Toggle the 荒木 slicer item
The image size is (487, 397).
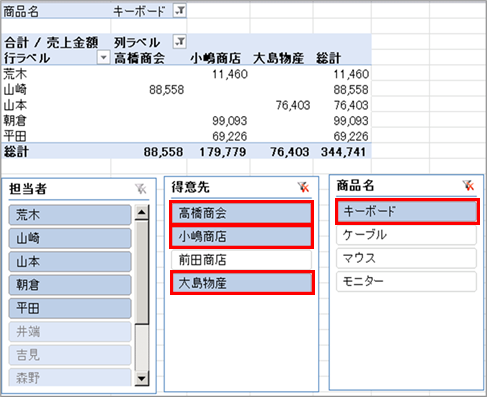(x=70, y=215)
